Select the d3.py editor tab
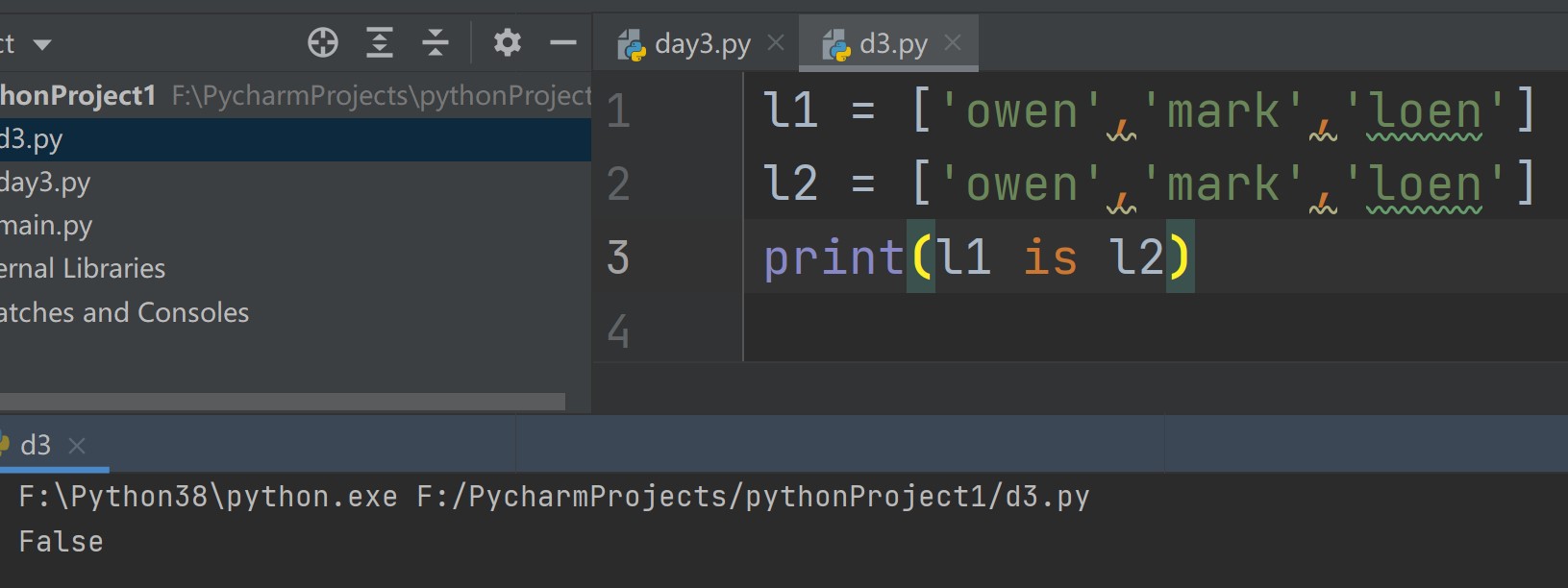The width and height of the screenshot is (1568, 588). [x=893, y=44]
